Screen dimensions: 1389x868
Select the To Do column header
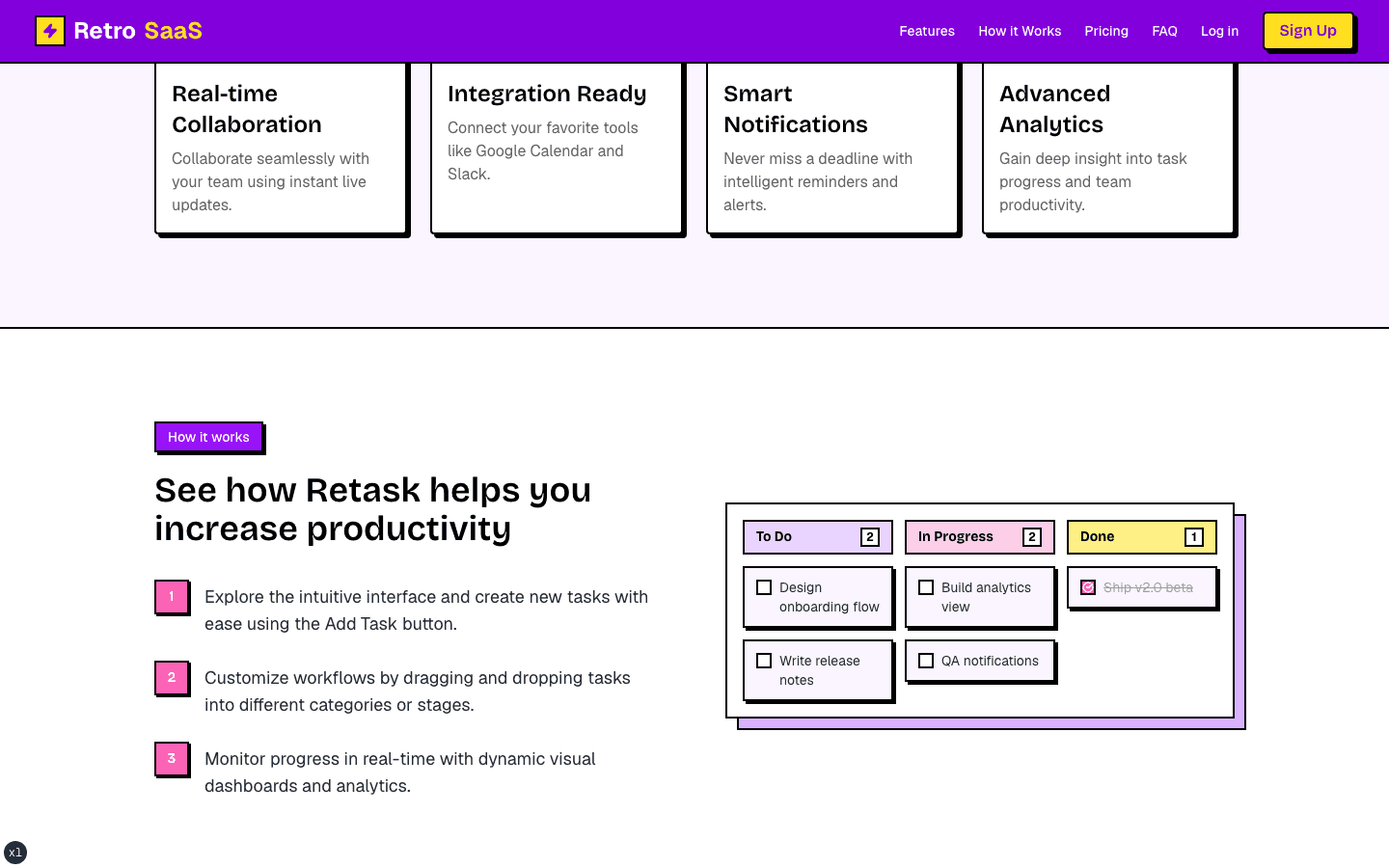click(818, 537)
